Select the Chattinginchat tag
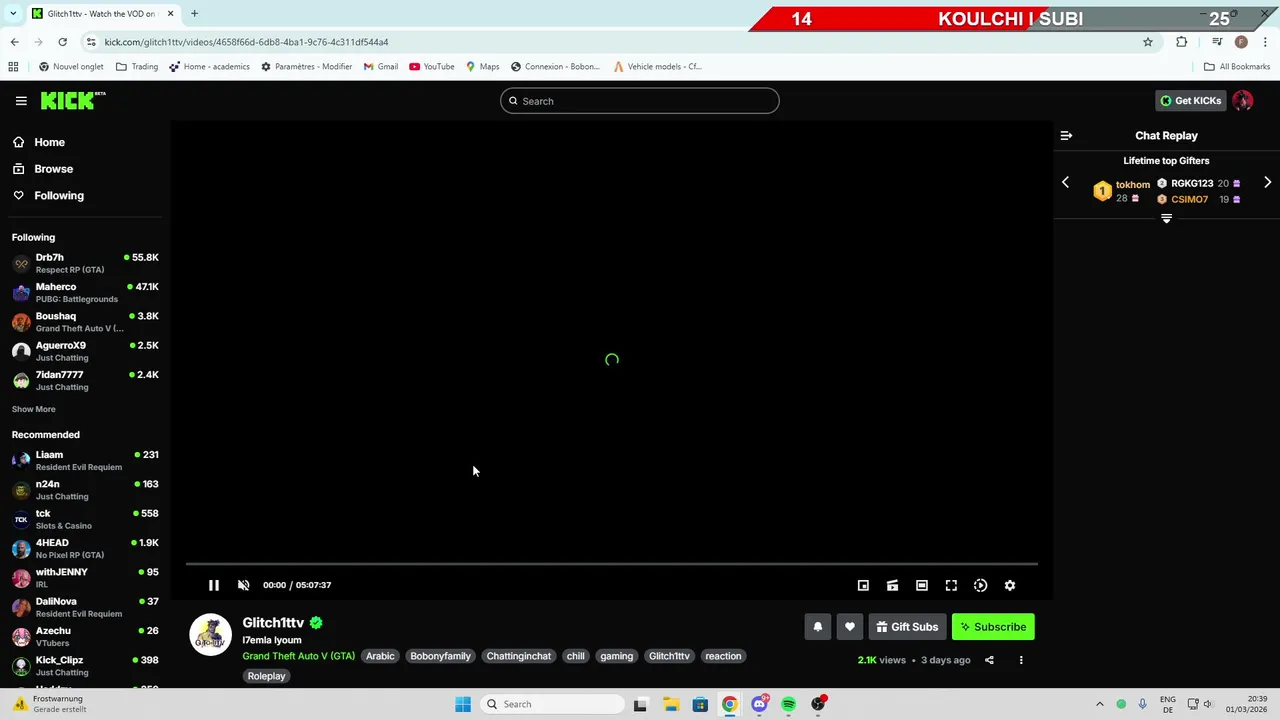The height and width of the screenshot is (720, 1280). tap(519, 656)
